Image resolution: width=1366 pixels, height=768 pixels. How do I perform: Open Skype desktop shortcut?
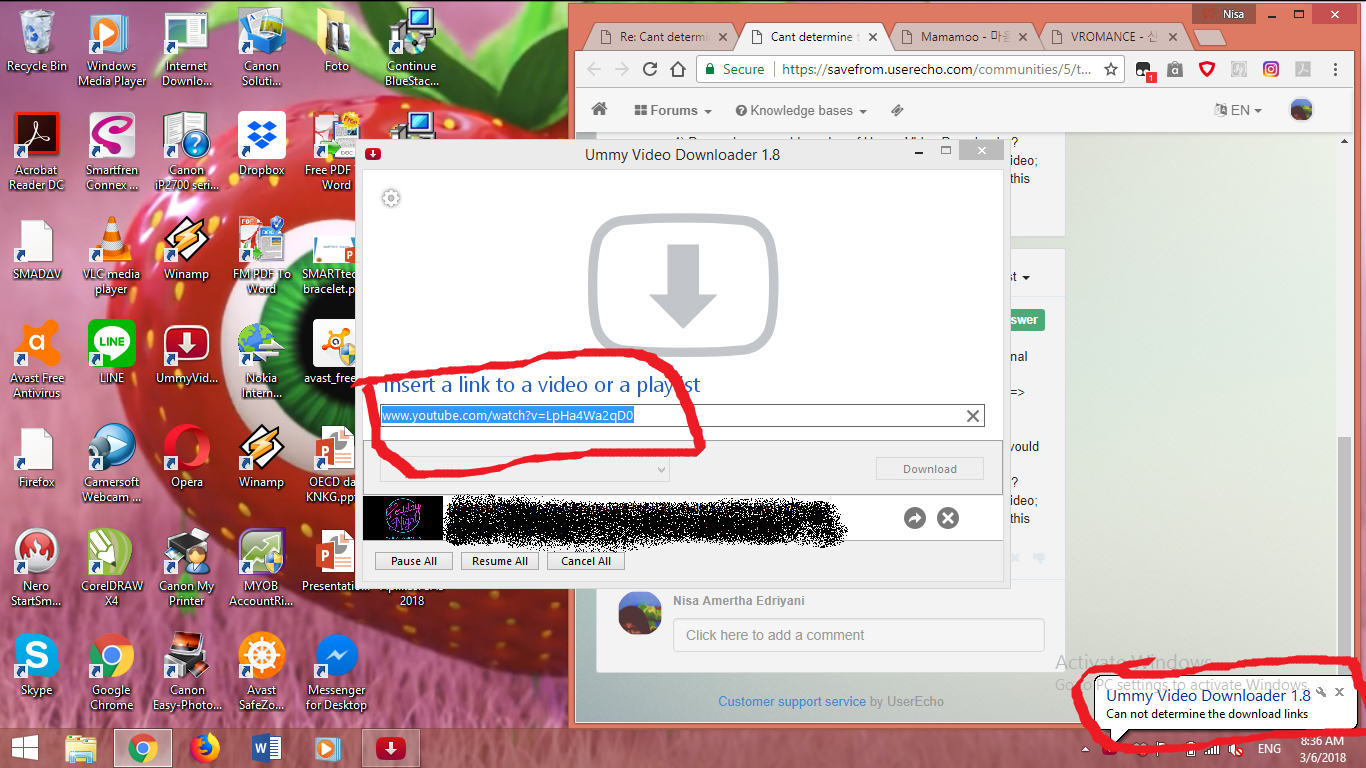click(37, 664)
